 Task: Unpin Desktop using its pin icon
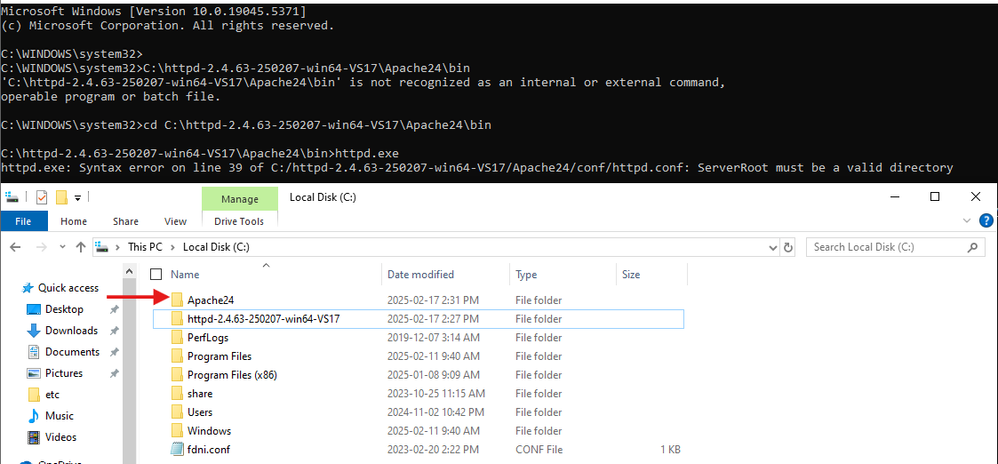114,309
